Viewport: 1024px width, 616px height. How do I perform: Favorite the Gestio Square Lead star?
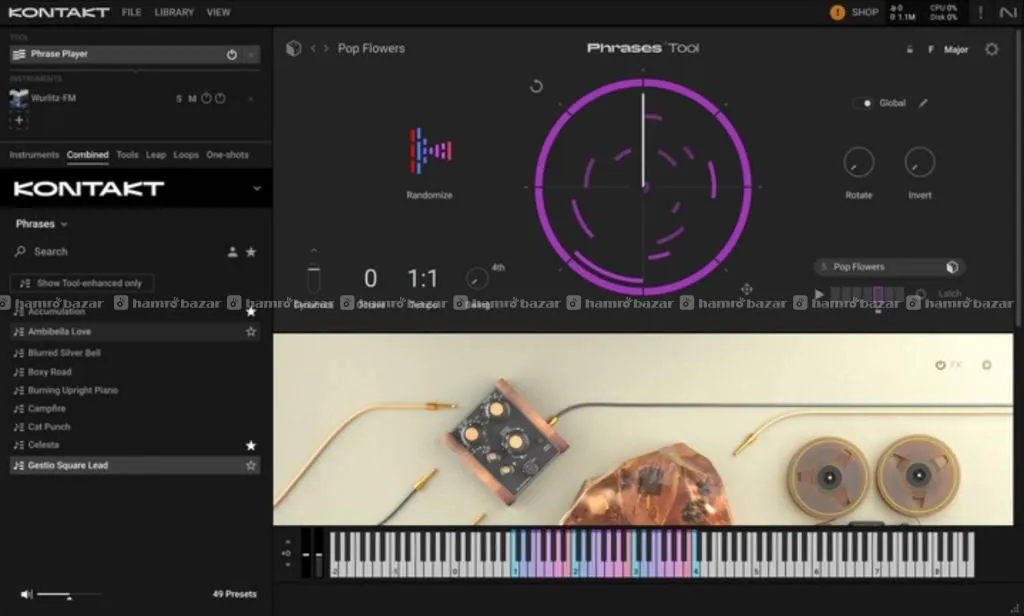tap(251, 466)
